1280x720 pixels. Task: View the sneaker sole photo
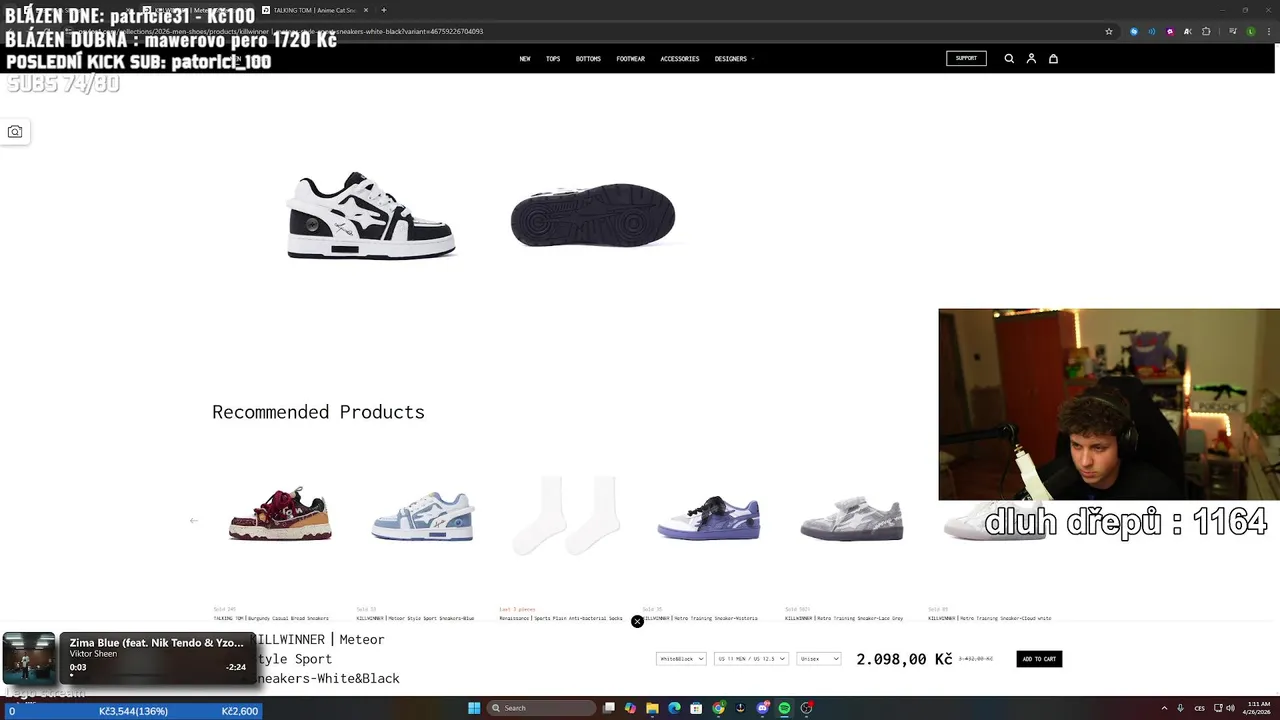pyautogui.click(x=593, y=215)
